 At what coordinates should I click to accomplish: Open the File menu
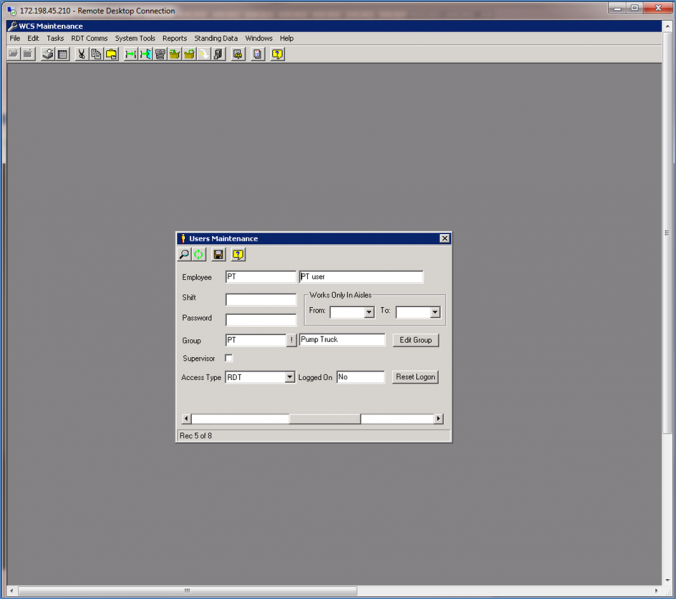15,38
